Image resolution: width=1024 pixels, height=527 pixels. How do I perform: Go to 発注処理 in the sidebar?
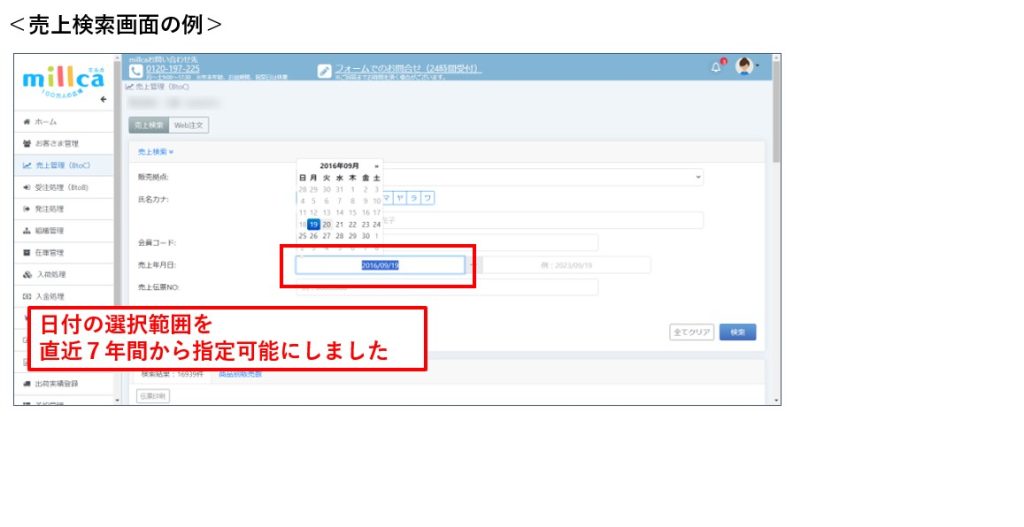click(49, 208)
